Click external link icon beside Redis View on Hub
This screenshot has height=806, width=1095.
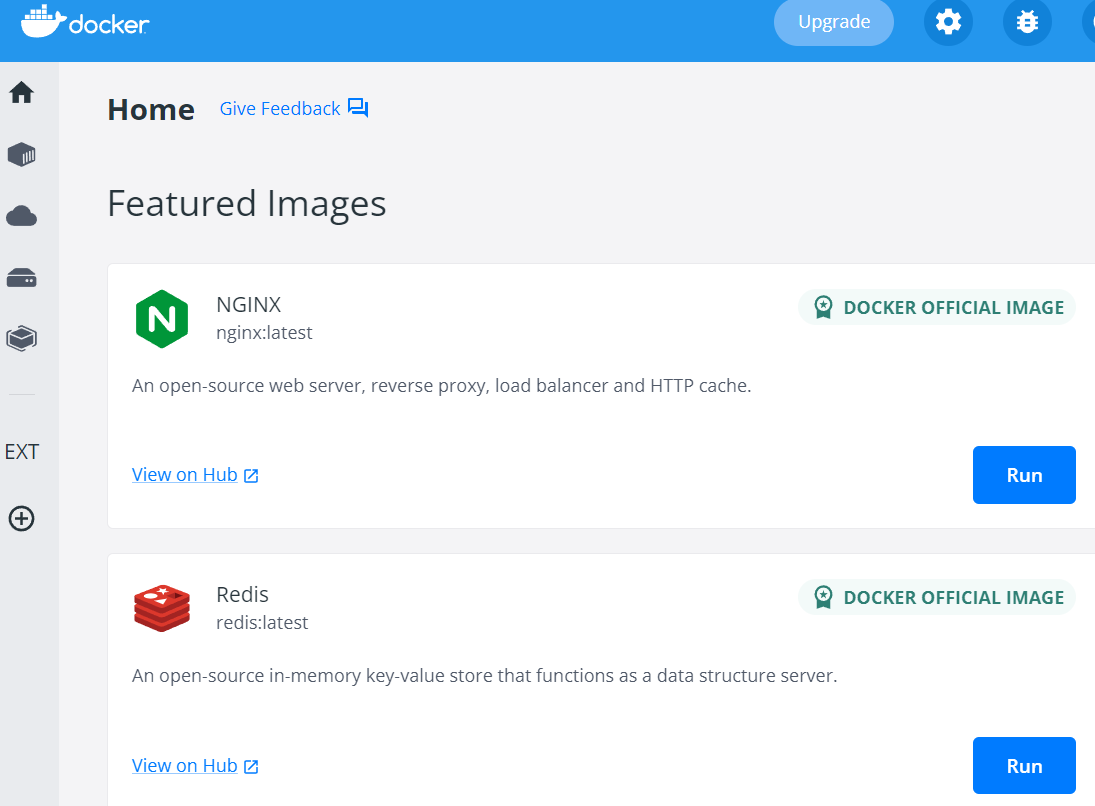[251, 766]
